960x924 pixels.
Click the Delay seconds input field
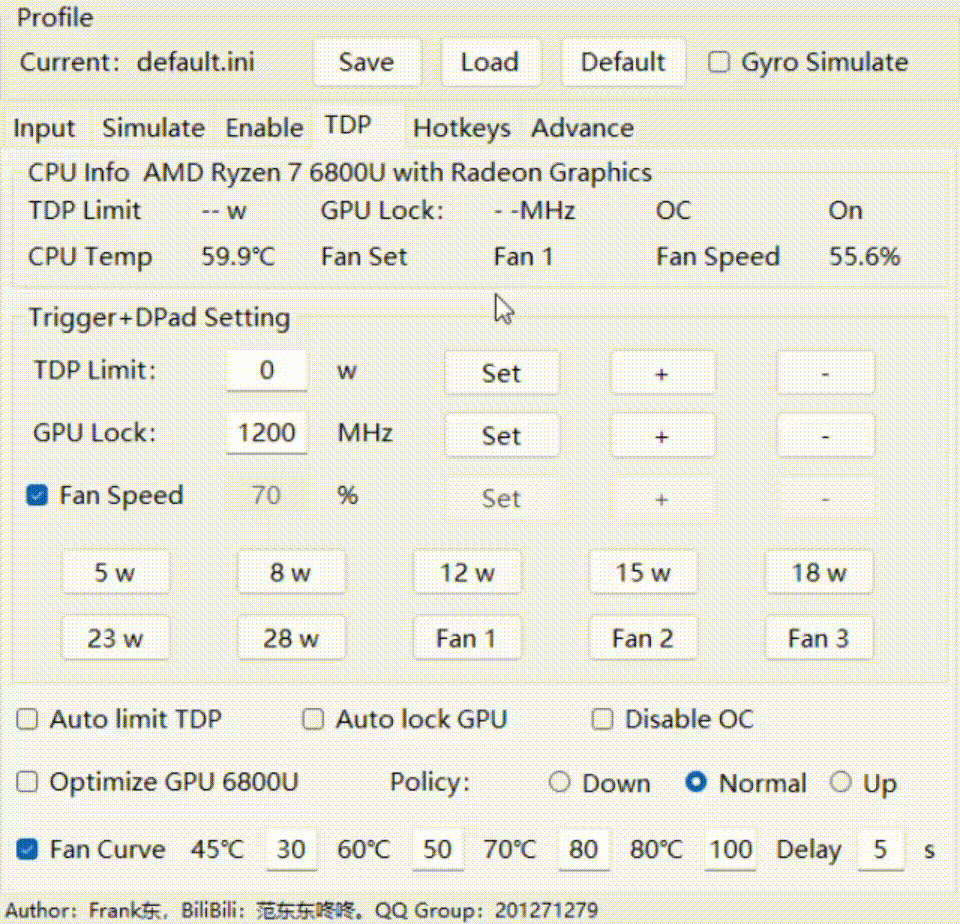(x=880, y=849)
